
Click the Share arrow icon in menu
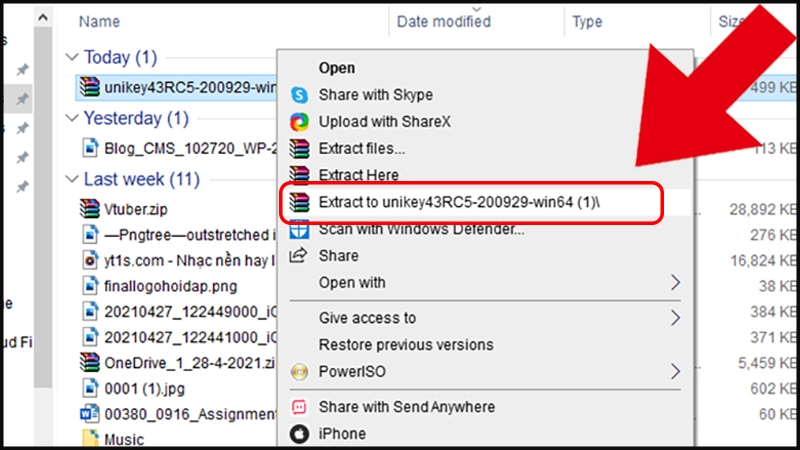coord(299,256)
